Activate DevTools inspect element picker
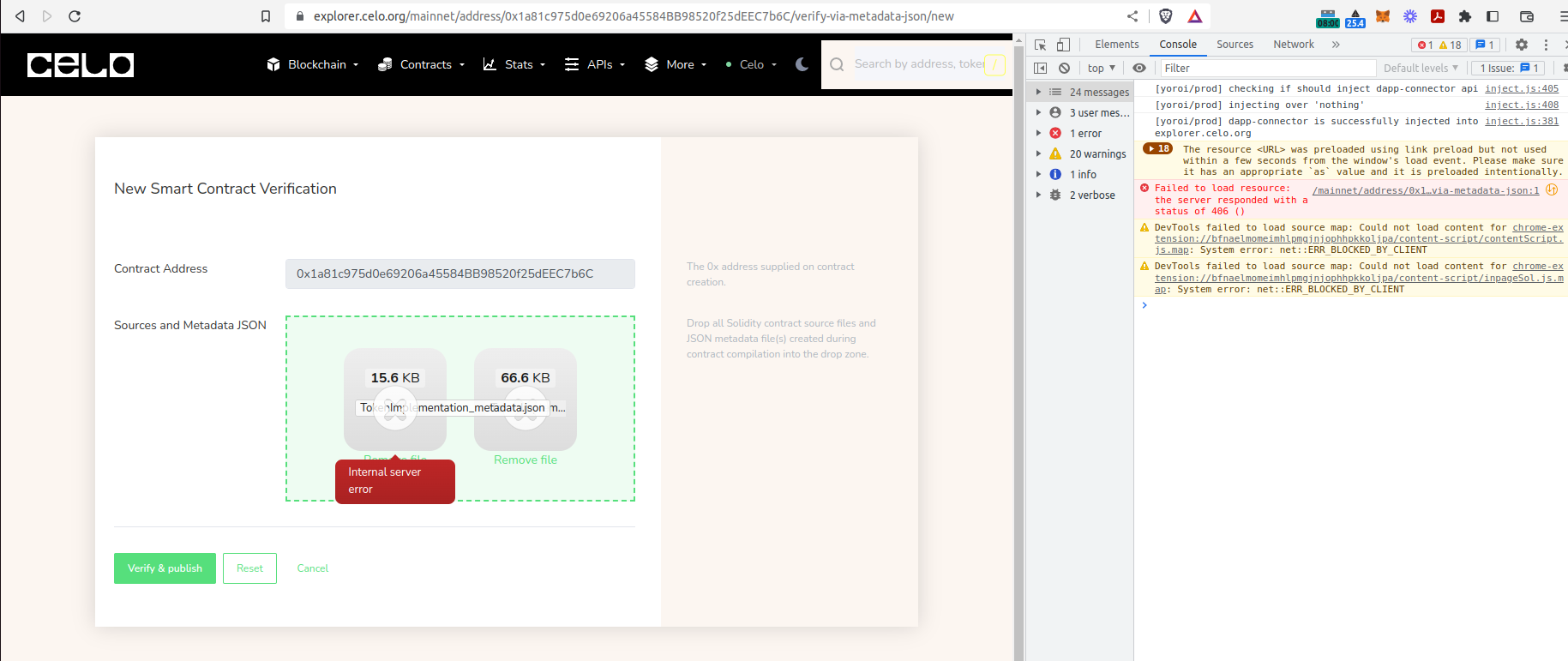The image size is (1568, 661). coord(1041,45)
